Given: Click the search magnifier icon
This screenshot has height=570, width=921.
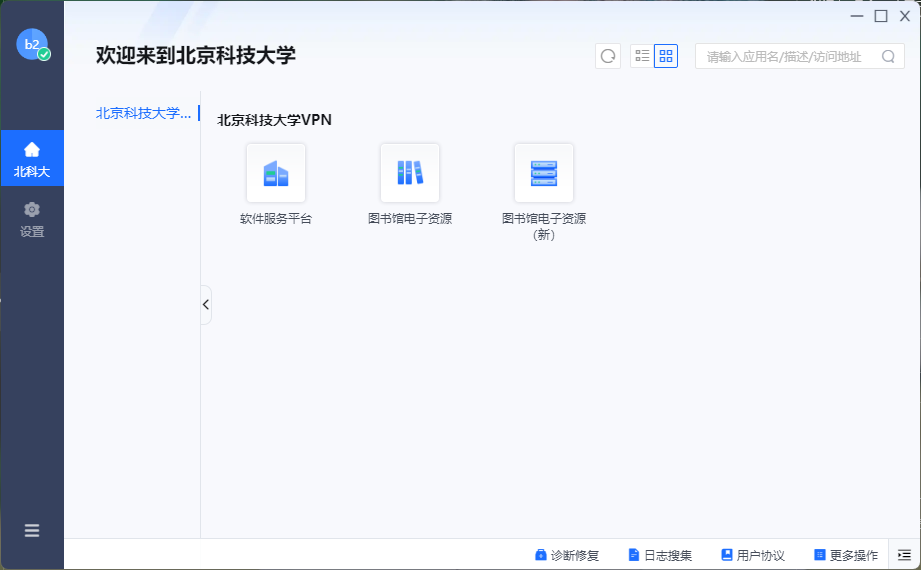Looking at the screenshot, I should [x=888, y=57].
